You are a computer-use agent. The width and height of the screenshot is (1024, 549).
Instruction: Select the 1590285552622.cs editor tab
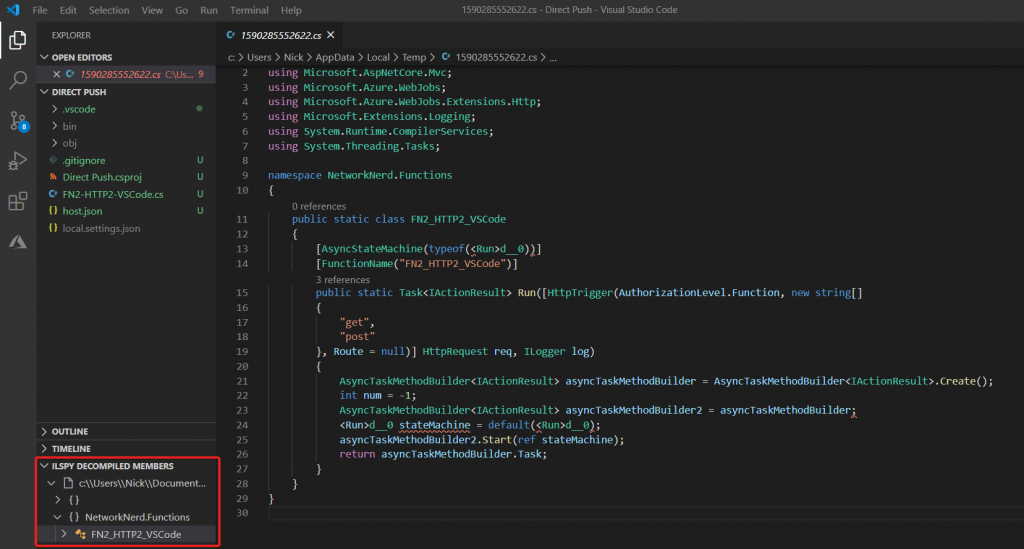[x=281, y=35]
